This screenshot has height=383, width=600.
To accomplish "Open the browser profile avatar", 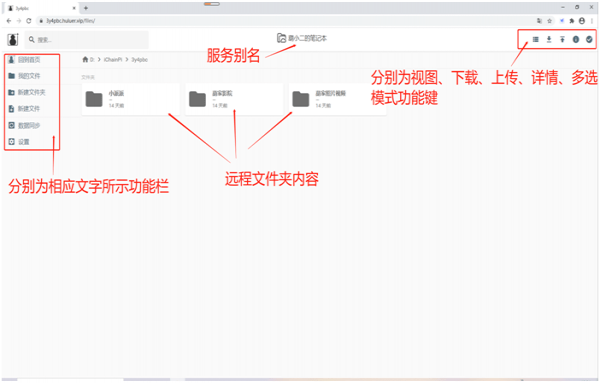I will 582,21.
